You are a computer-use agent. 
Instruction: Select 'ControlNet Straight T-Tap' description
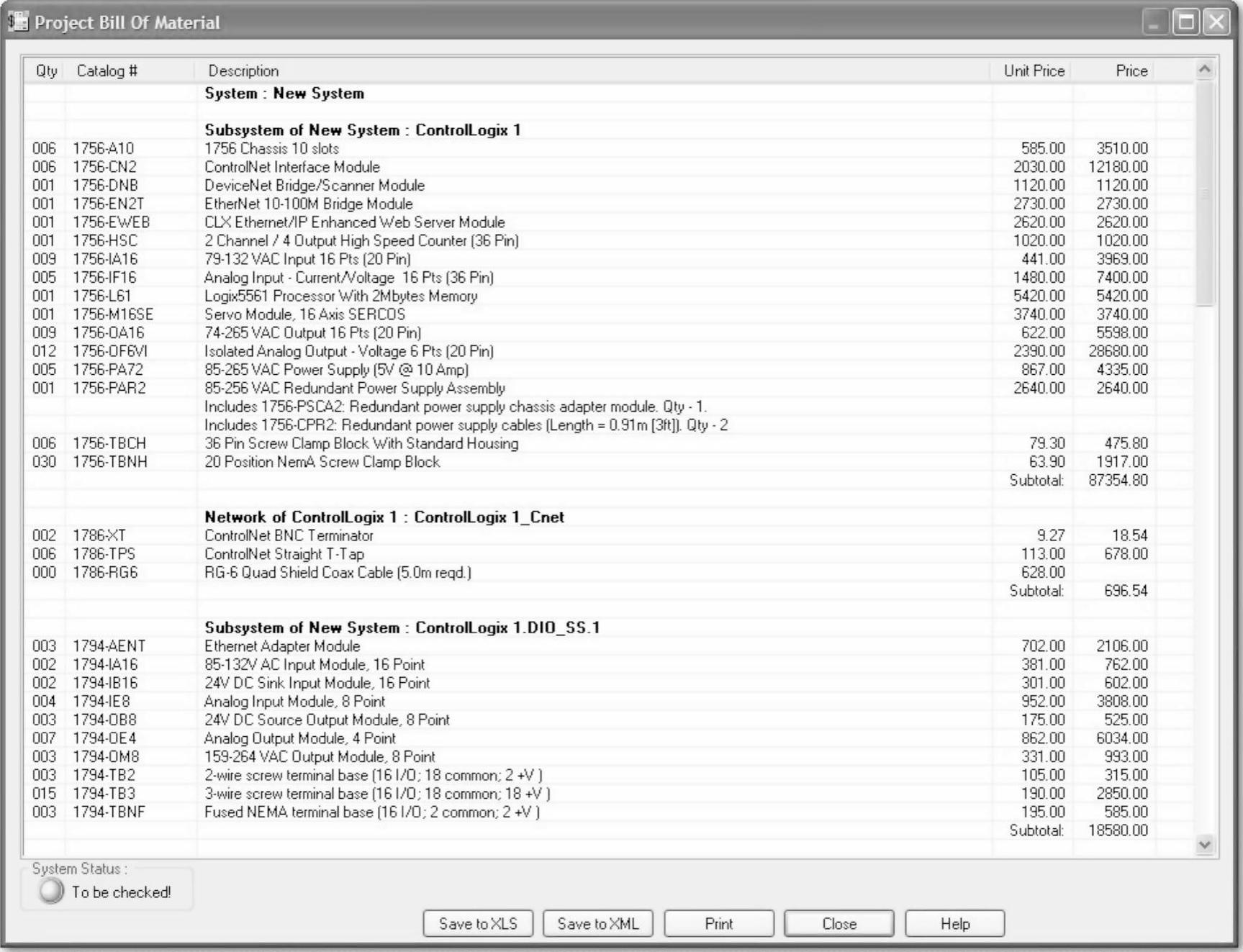pyautogui.click(x=284, y=554)
